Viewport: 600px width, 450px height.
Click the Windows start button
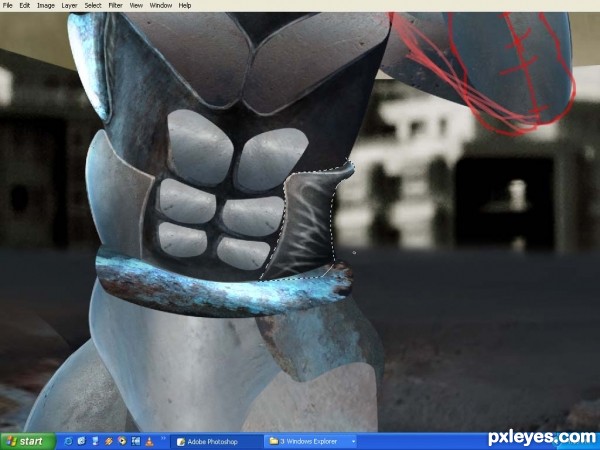click(28, 442)
